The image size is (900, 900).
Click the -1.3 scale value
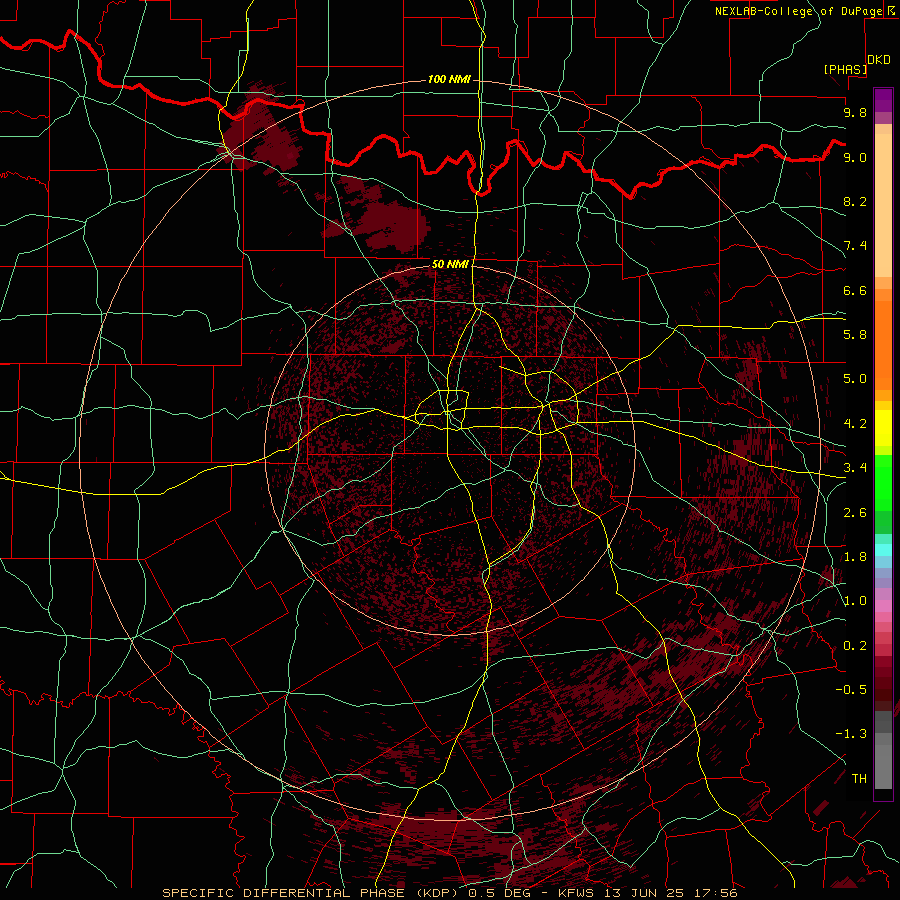click(x=851, y=734)
